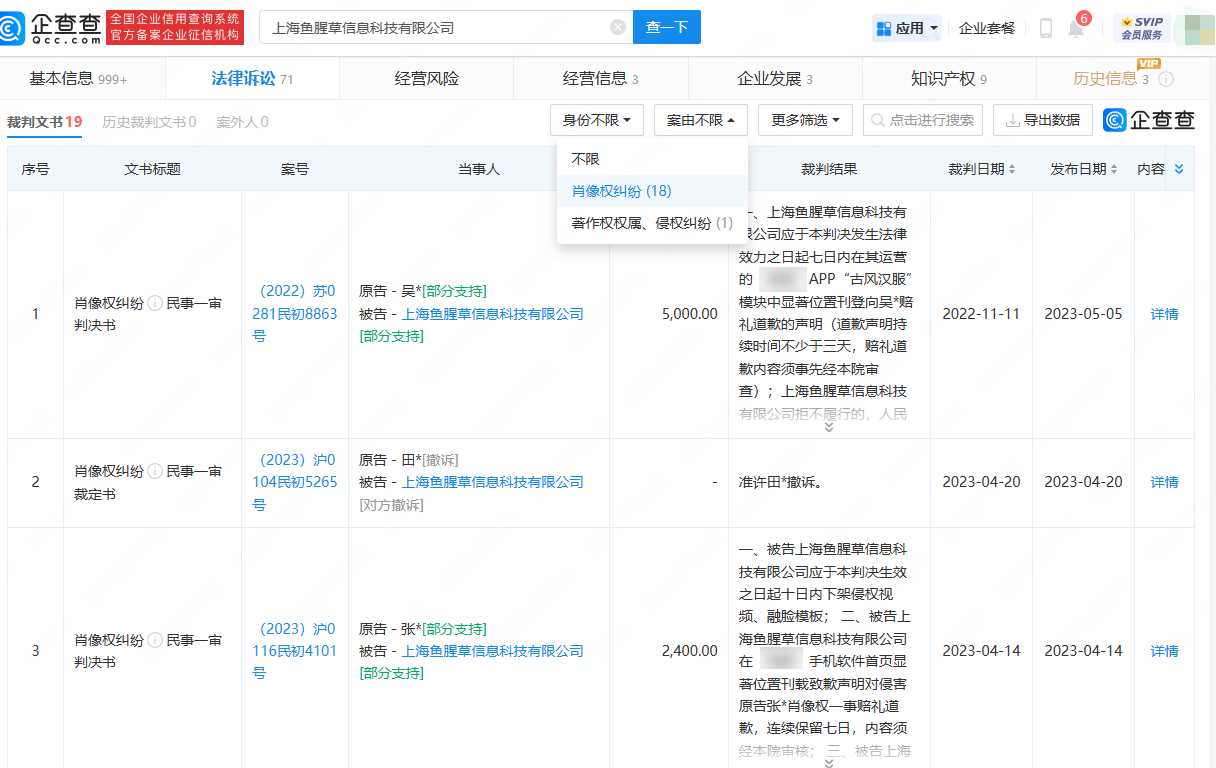Open the notification bell with 6 badge

(x=1076, y=28)
